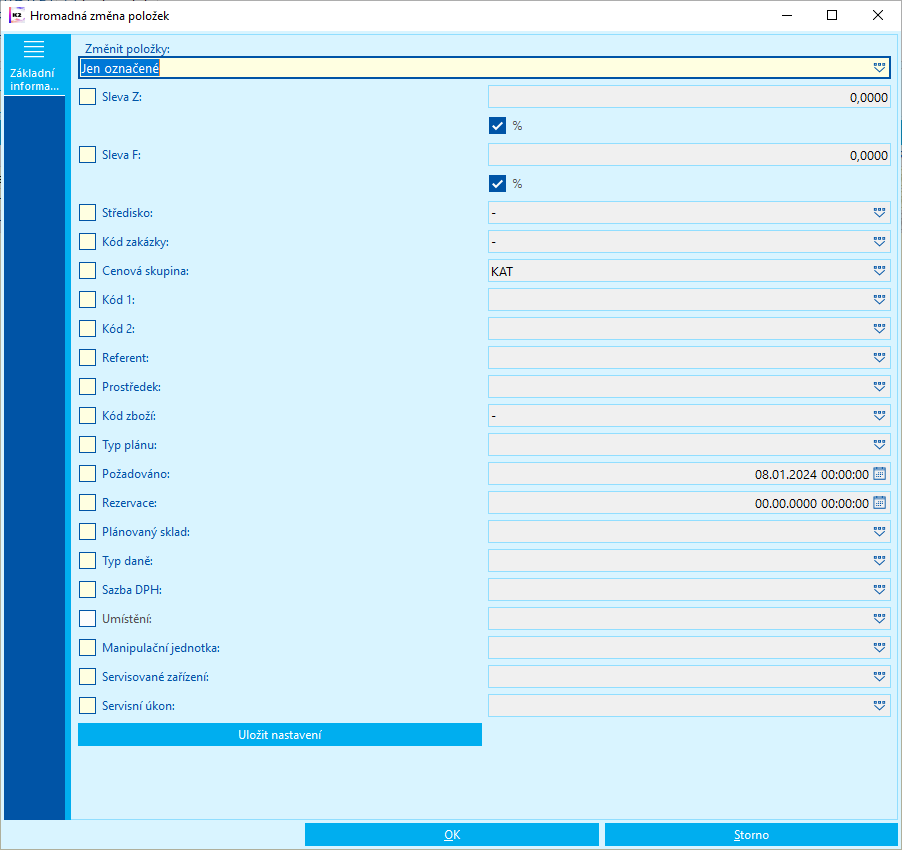Screen dimensions: 902x850
Task: Expand the Kód 2 dropdown
Action: pyautogui.click(x=879, y=328)
